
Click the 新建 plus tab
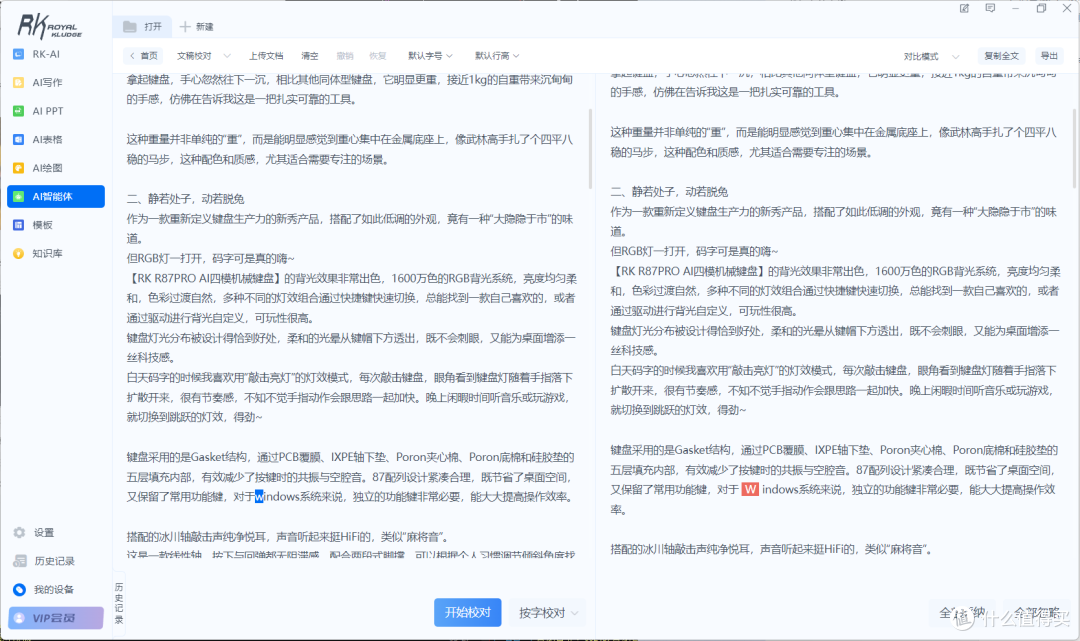pyautogui.click(x=197, y=27)
